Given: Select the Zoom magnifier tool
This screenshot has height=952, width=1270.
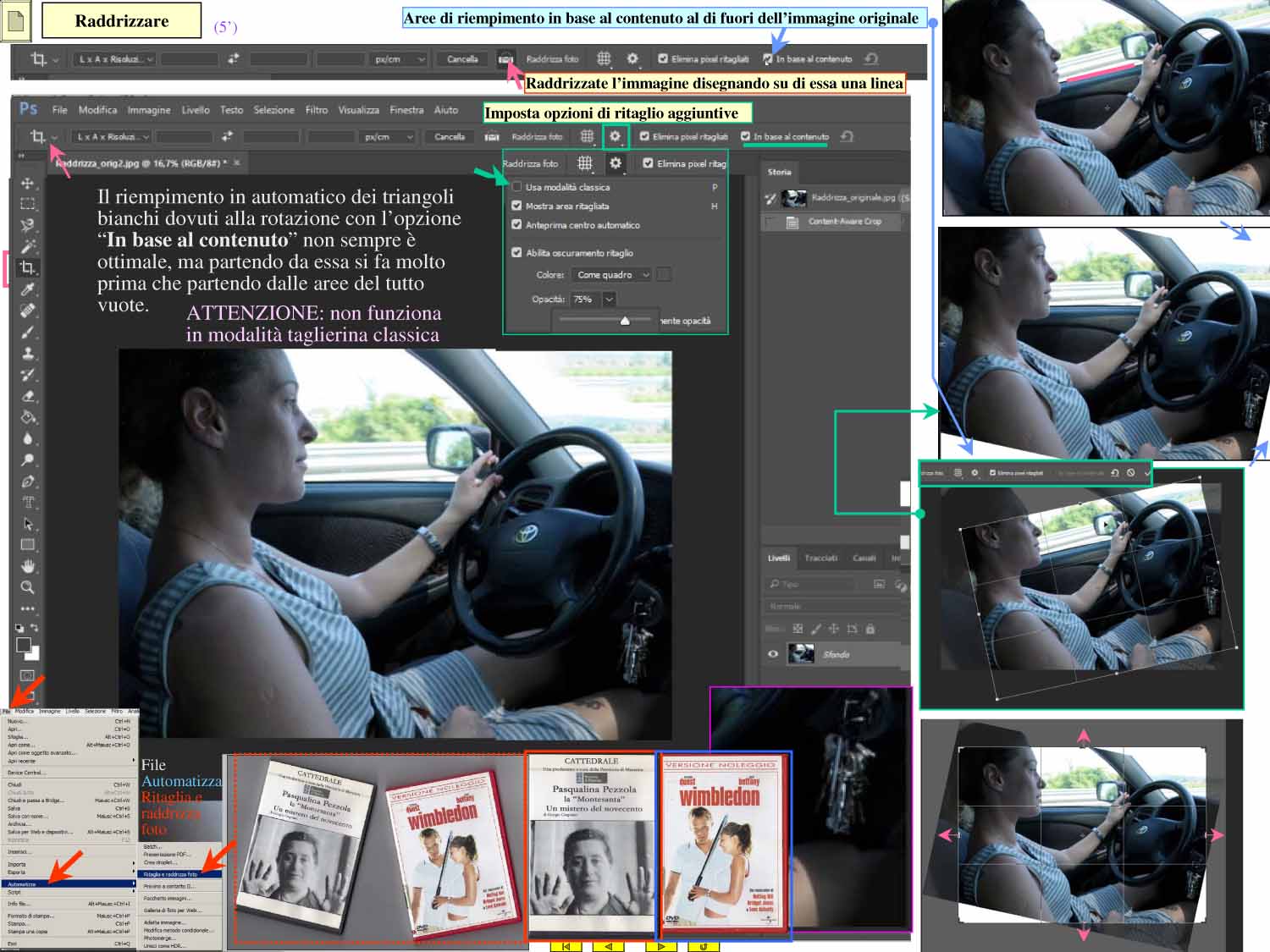Looking at the screenshot, I should click(27, 586).
